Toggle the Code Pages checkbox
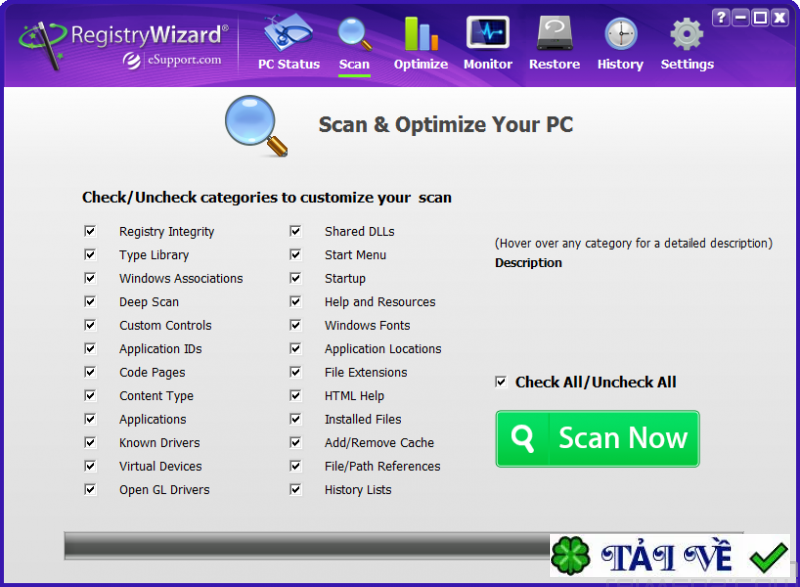The image size is (800, 587). point(90,372)
